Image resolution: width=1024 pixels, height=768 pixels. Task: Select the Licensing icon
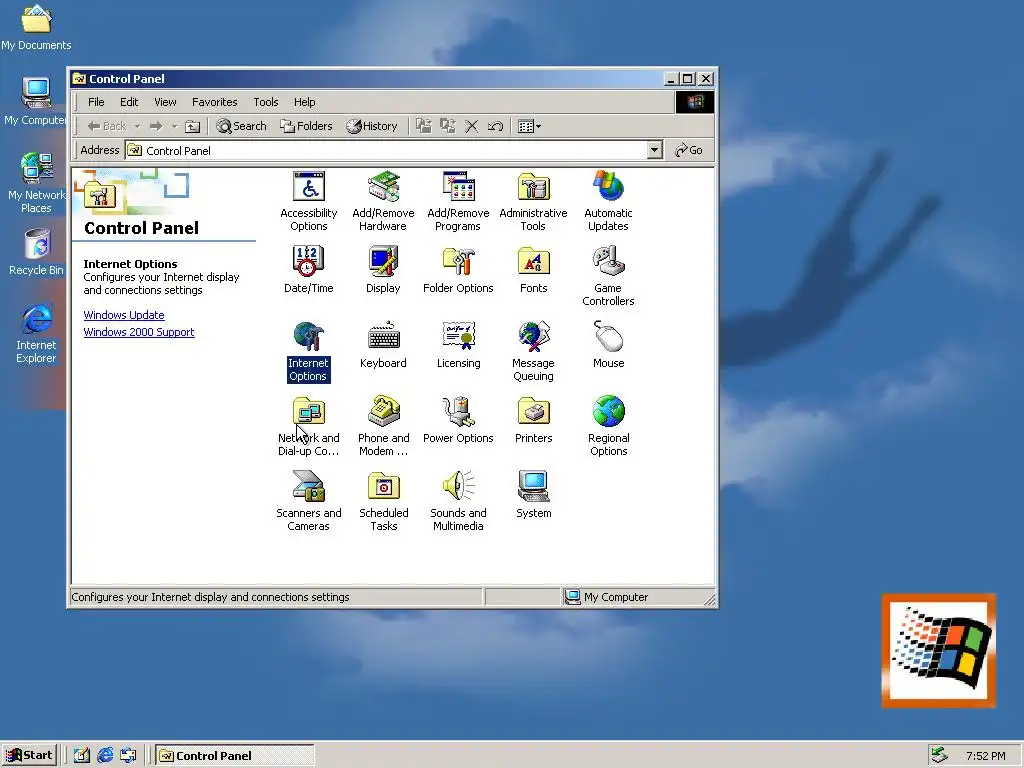[458, 345]
